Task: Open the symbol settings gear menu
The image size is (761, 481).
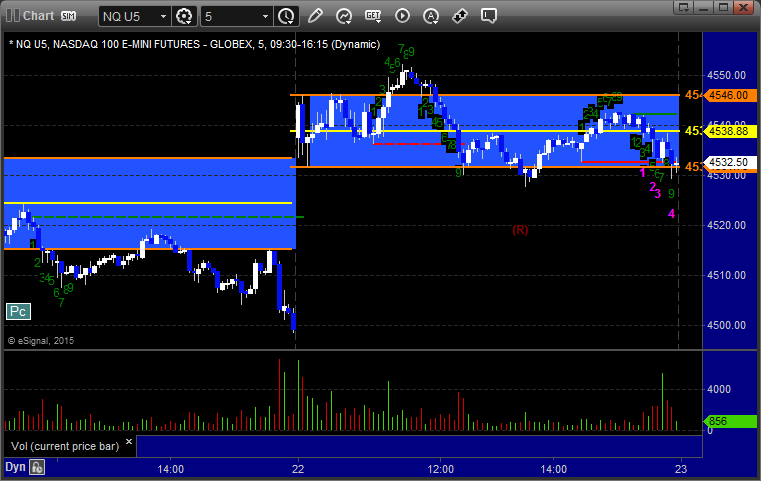Action: tap(184, 17)
